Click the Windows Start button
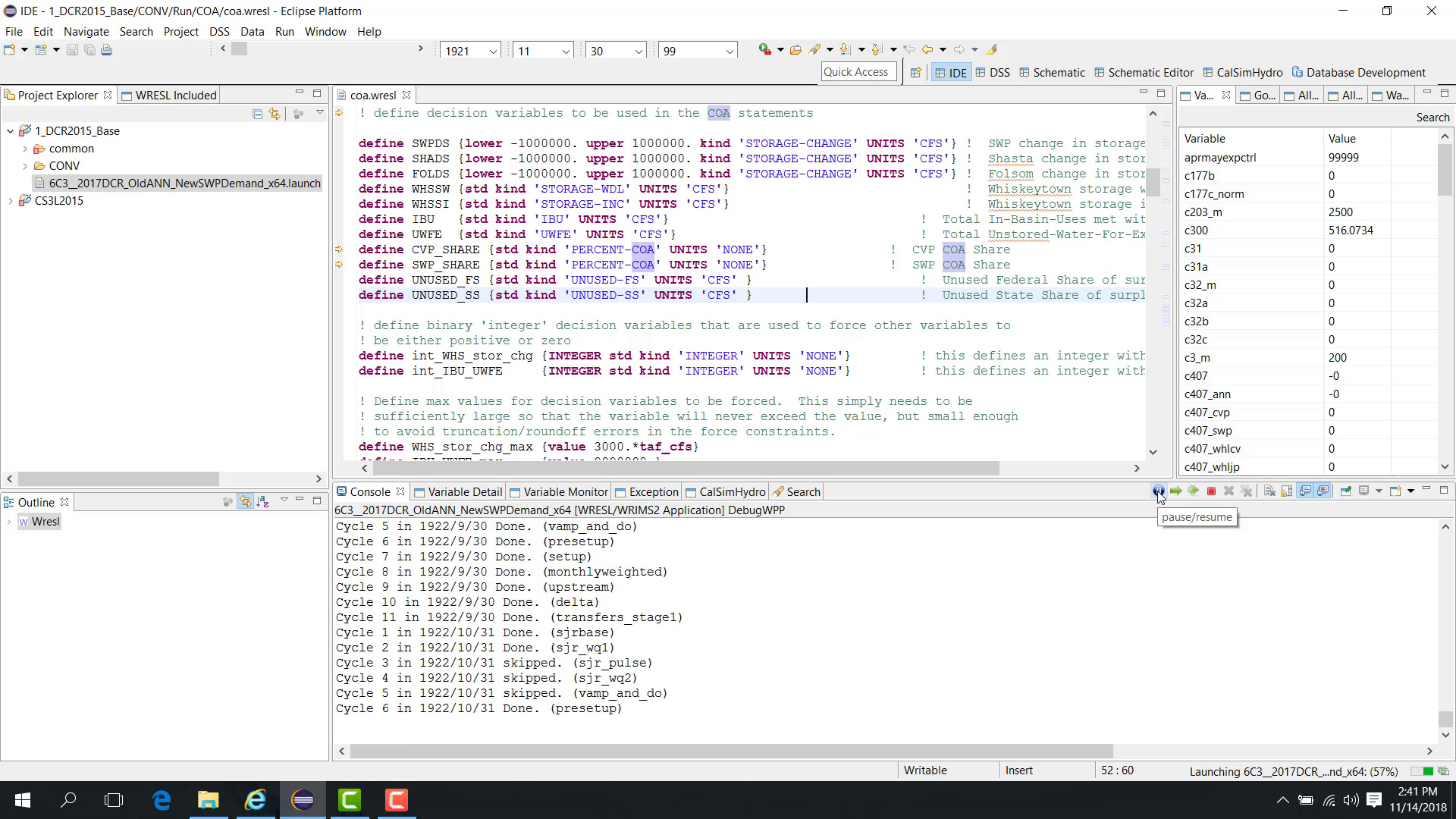 click(x=22, y=800)
